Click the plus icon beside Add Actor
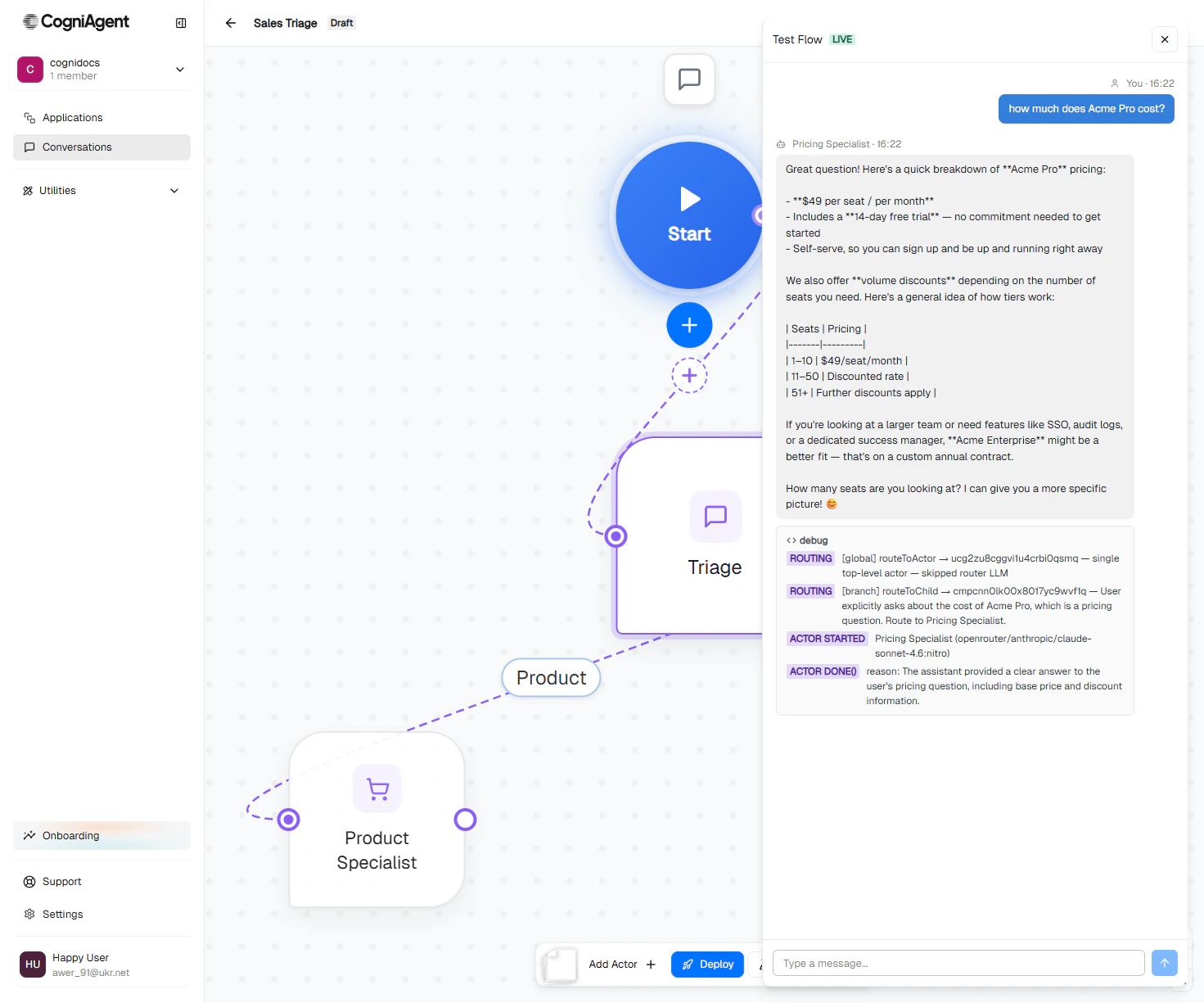The height and width of the screenshot is (1003, 1204). (x=651, y=965)
